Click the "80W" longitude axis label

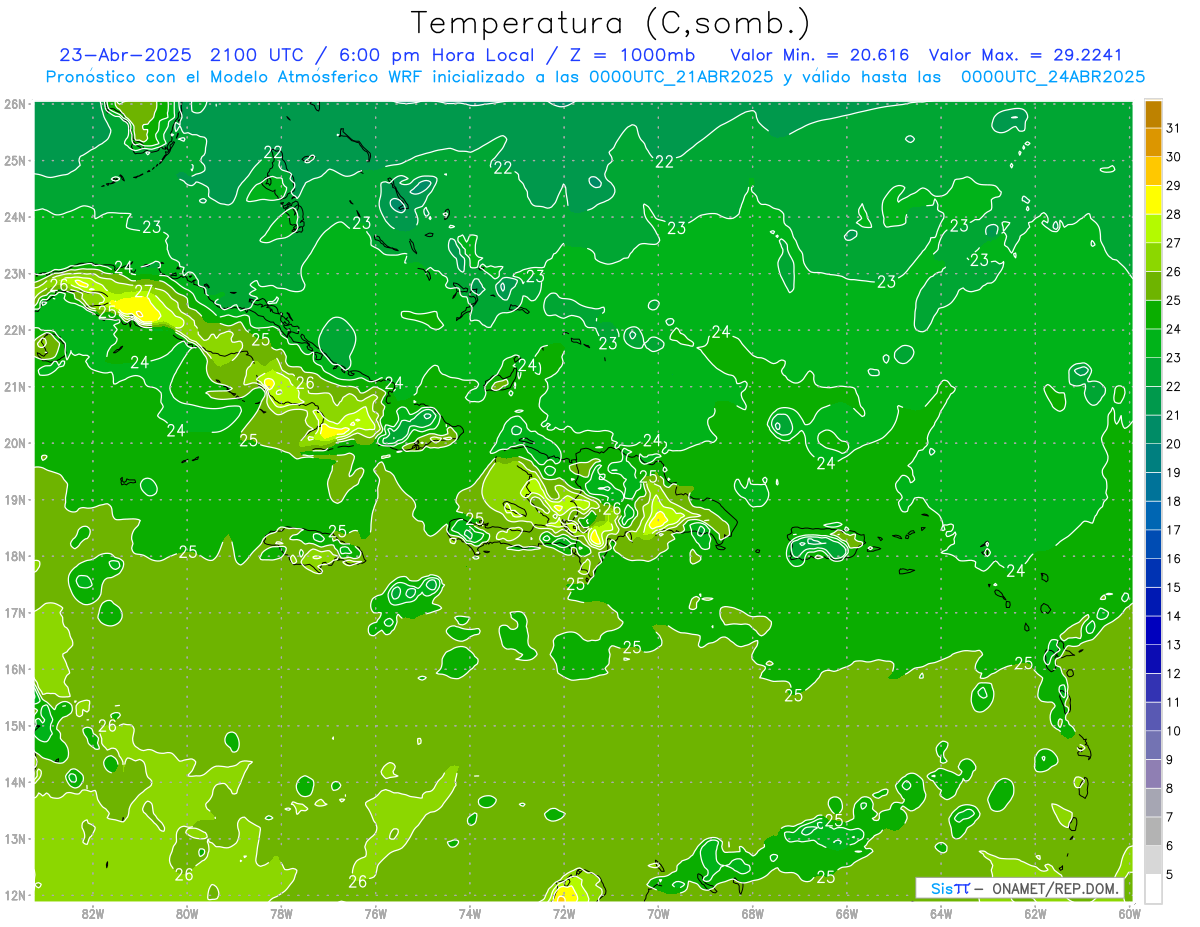click(187, 913)
